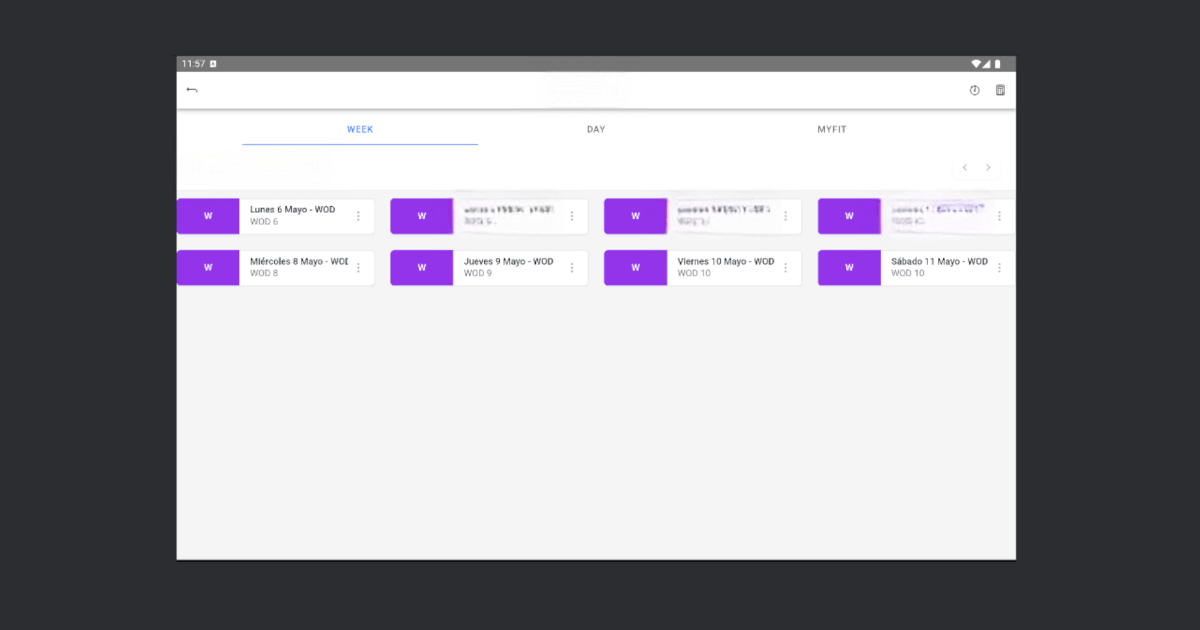The width and height of the screenshot is (1200, 630).
Task: Open three-dot menu for Lunes 6 Mayo
Action: click(x=358, y=216)
